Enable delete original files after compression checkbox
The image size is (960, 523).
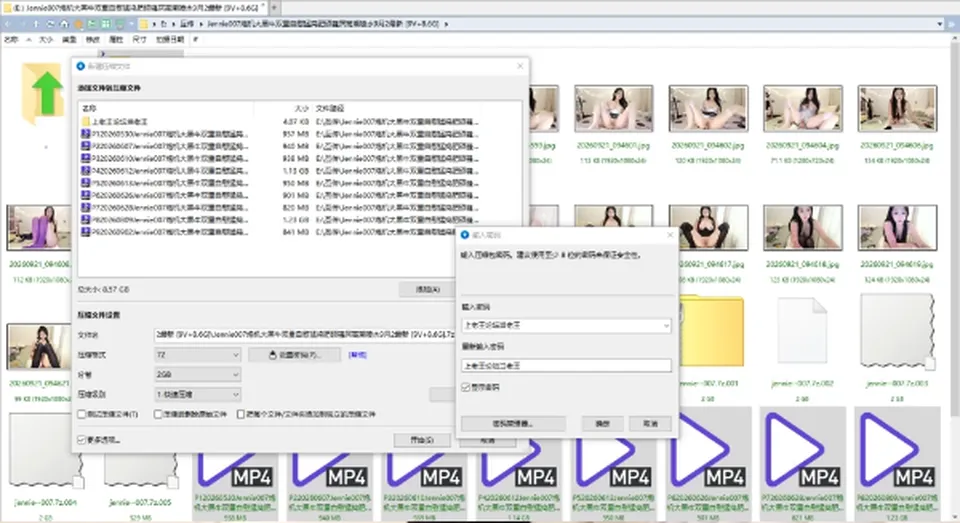pos(158,415)
